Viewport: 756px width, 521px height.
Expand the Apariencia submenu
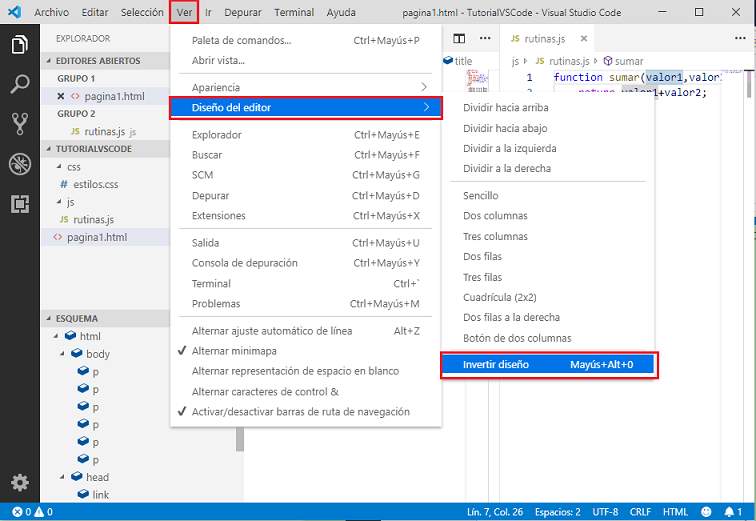(306, 87)
